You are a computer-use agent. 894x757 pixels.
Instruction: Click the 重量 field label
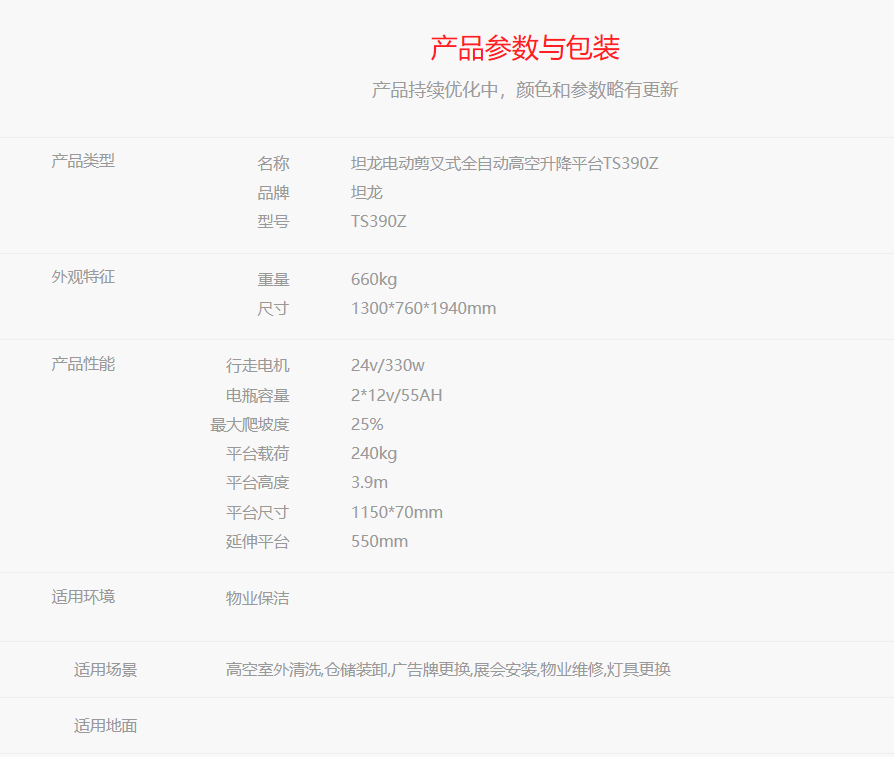[273, 279]
